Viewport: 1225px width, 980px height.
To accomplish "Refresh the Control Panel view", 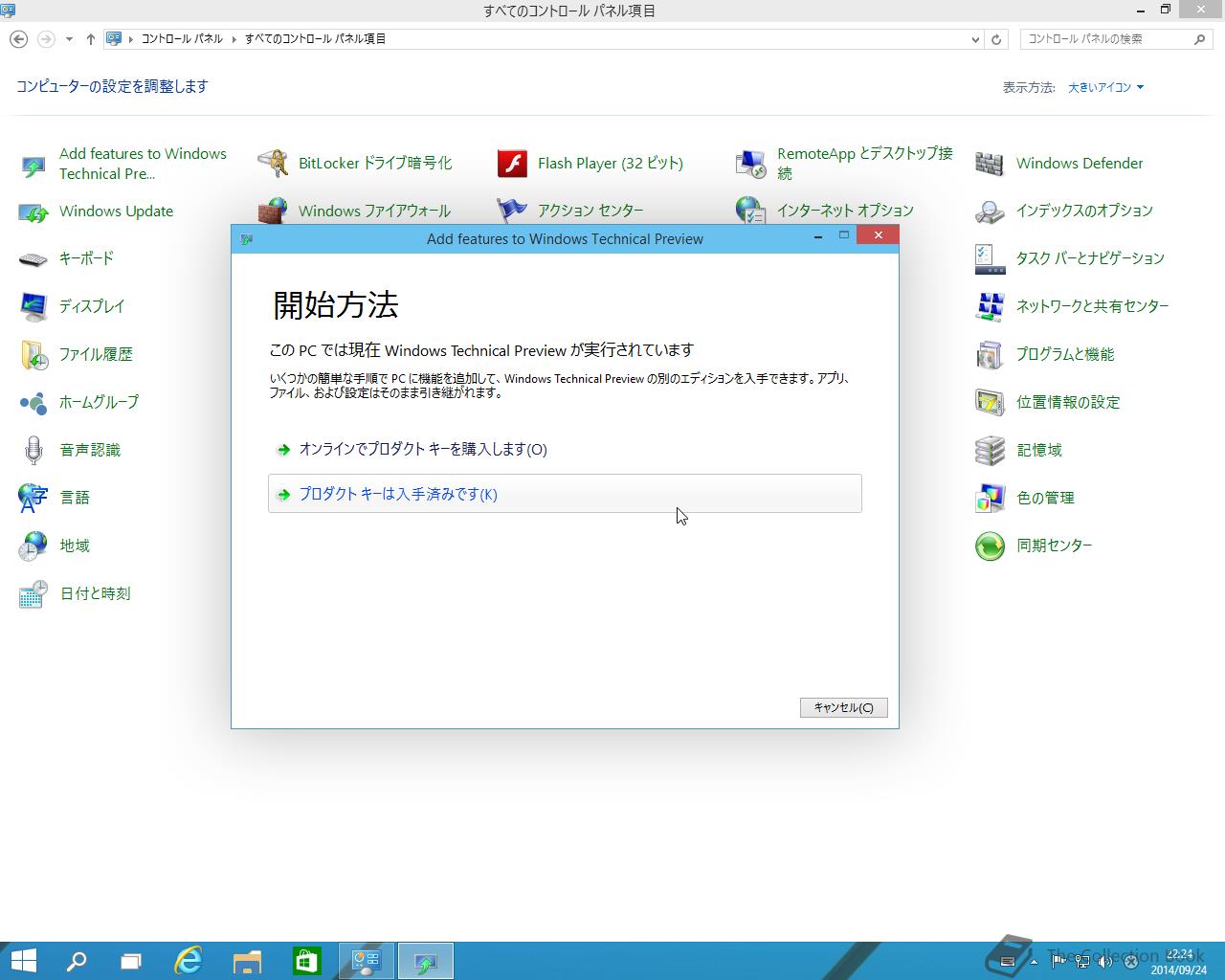I will click(996, 39).
